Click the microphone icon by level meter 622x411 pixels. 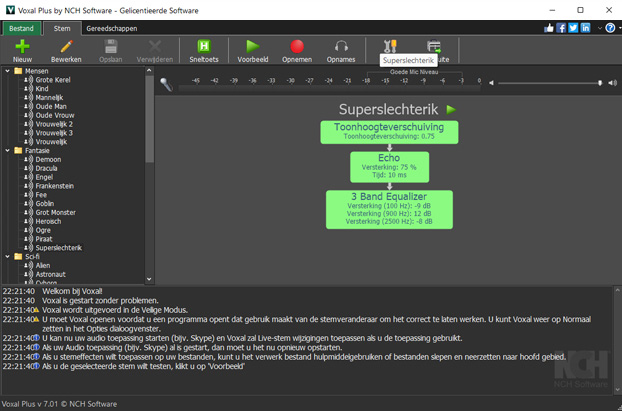tap(166, 84)
